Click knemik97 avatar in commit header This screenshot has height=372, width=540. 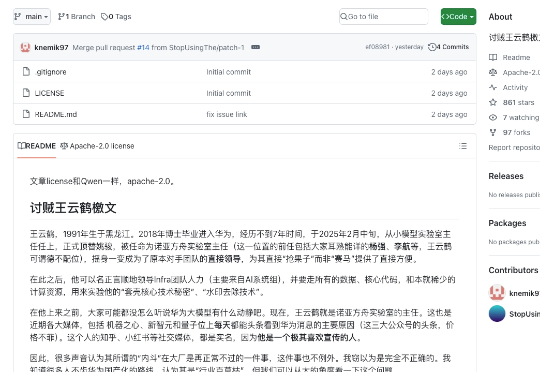click(x=25, y=47)
